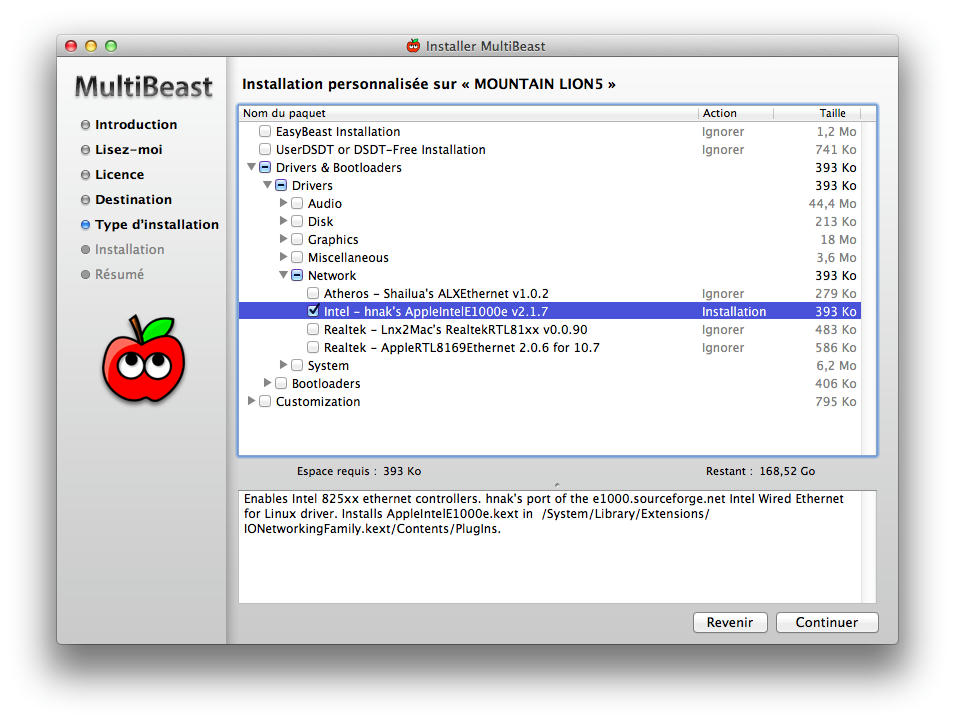The width and height of the screenshot is (955, 723).
Task: Toggle the Drivers group checkbox
Action: (281, 185)
